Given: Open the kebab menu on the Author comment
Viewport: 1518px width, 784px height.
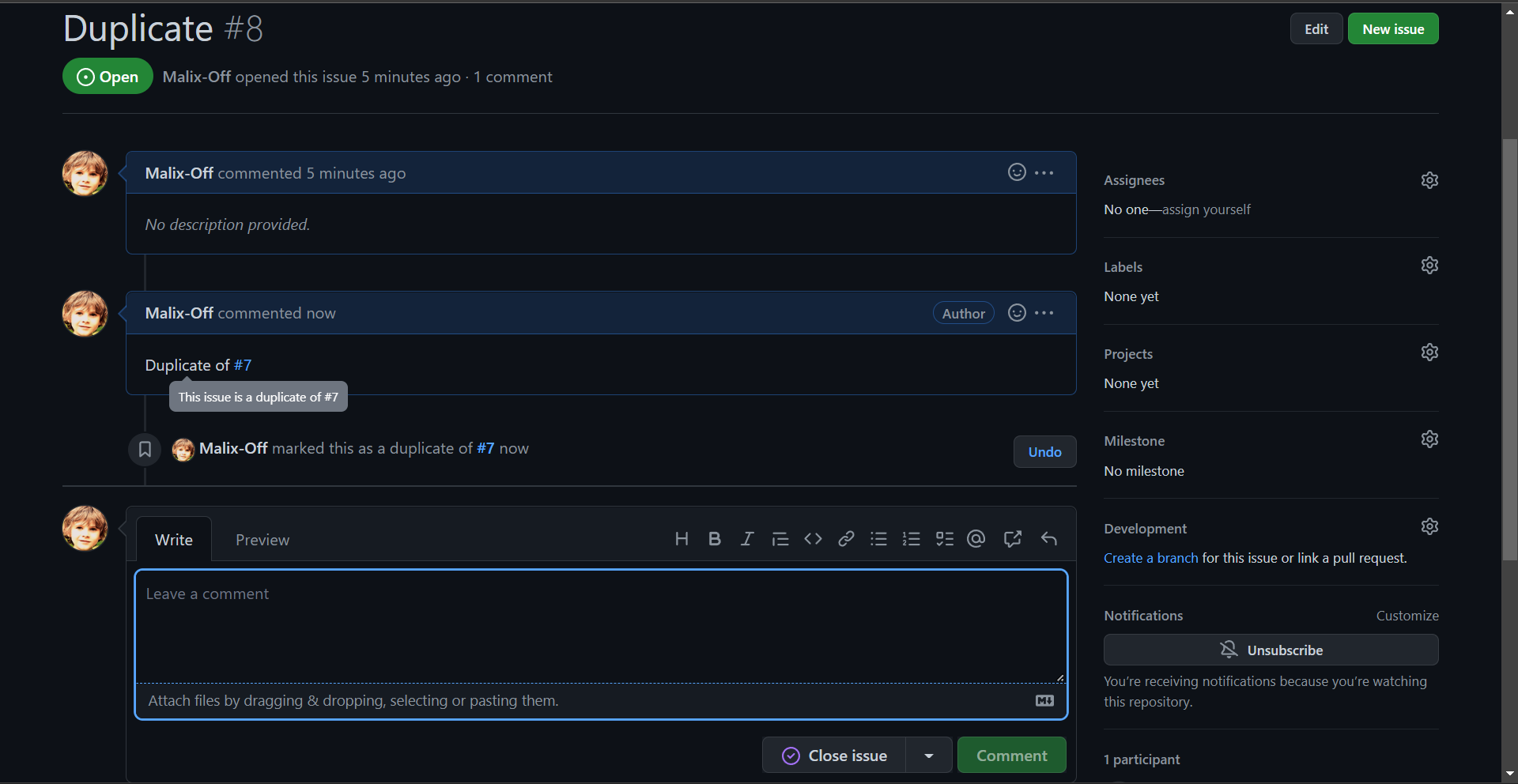Looking at the screenshot, I should point(1044,312).
